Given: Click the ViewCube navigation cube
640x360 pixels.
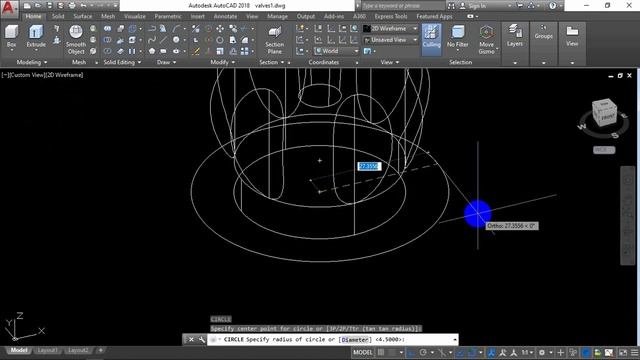Looking at the screenshot, I should click(604, 113).
